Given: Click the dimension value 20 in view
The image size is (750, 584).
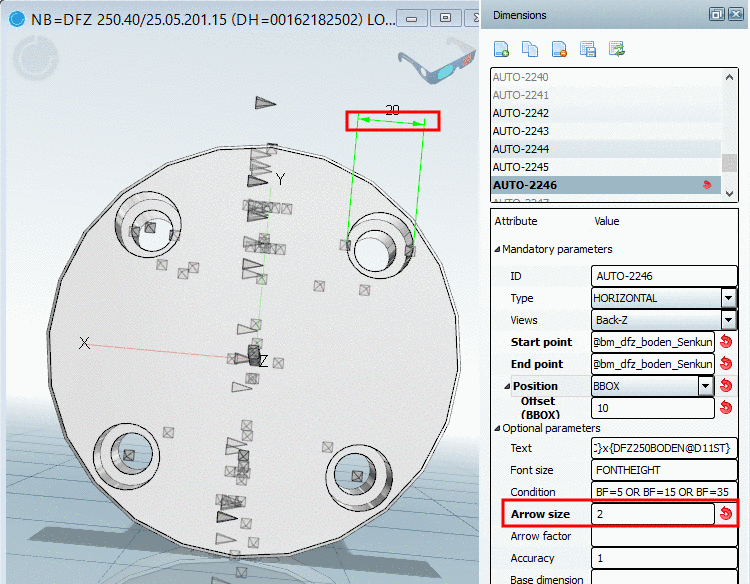Looking at the screenshot, I should 392,110.
